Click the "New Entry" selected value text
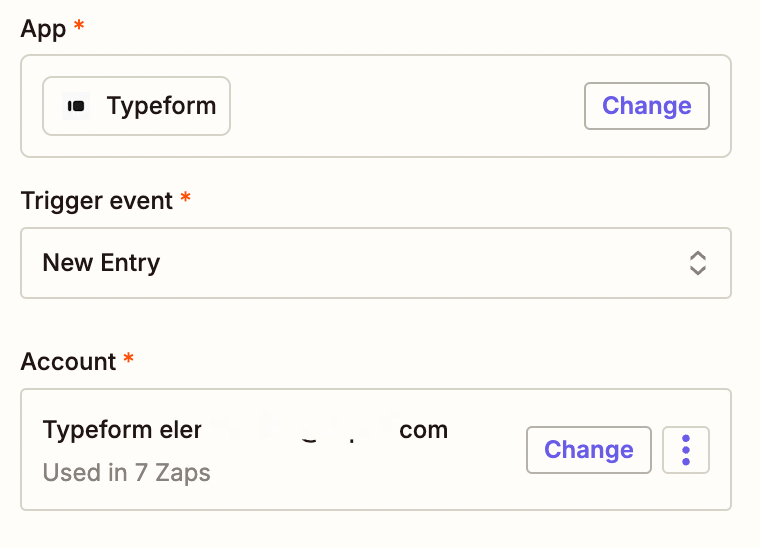This screenshot has width=760, height=548. tap(101, 263)
